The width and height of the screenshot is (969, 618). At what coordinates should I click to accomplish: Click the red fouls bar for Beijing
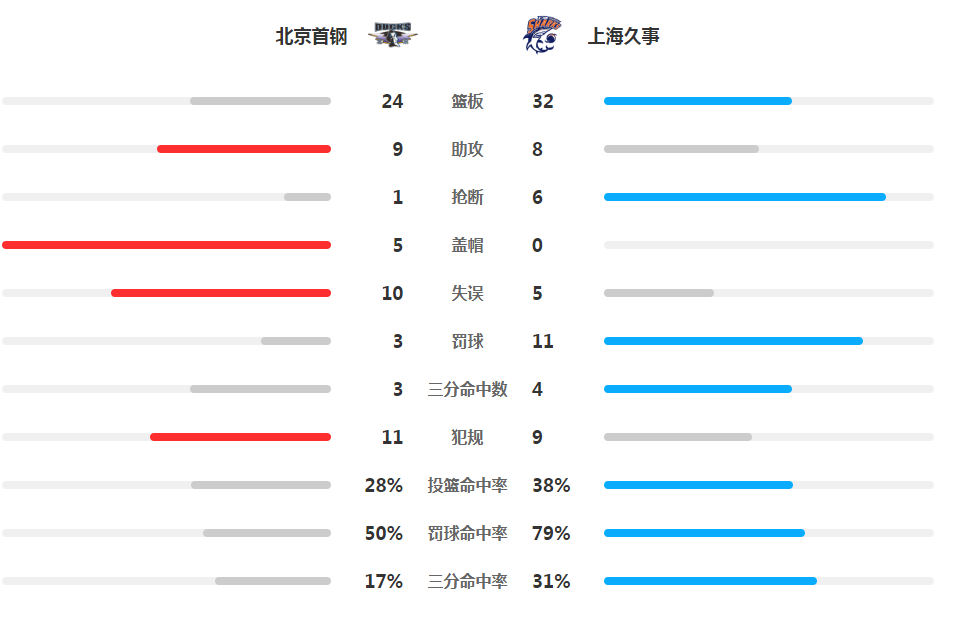pos(240,437)
